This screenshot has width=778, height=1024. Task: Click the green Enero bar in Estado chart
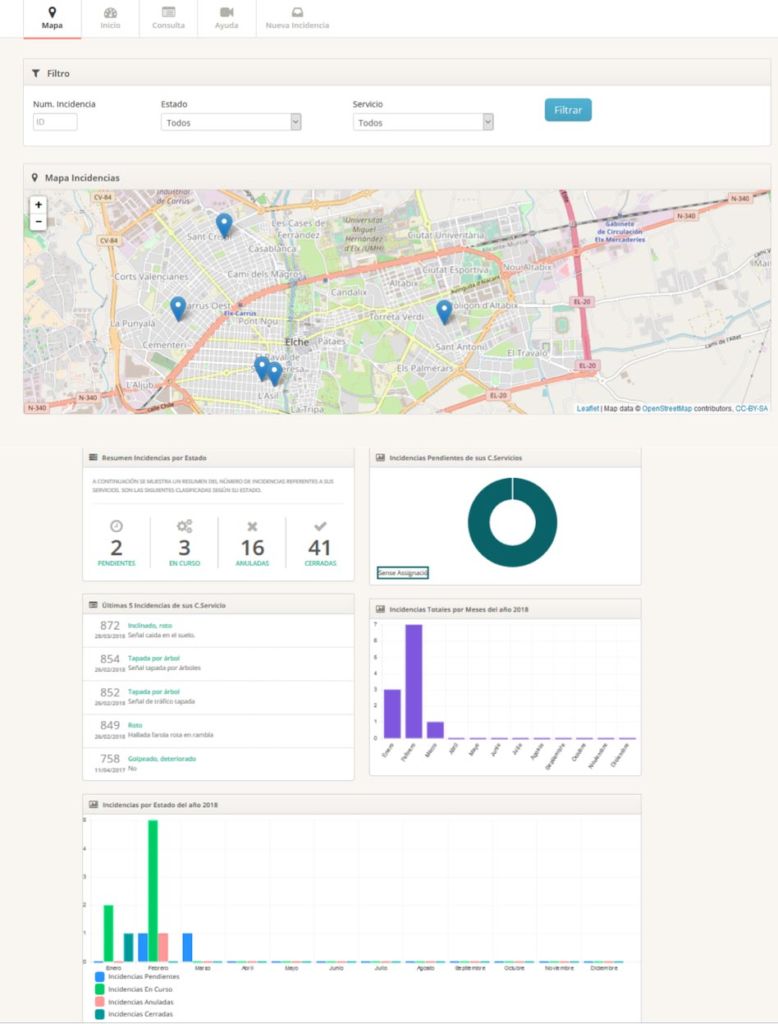(108, 933)
